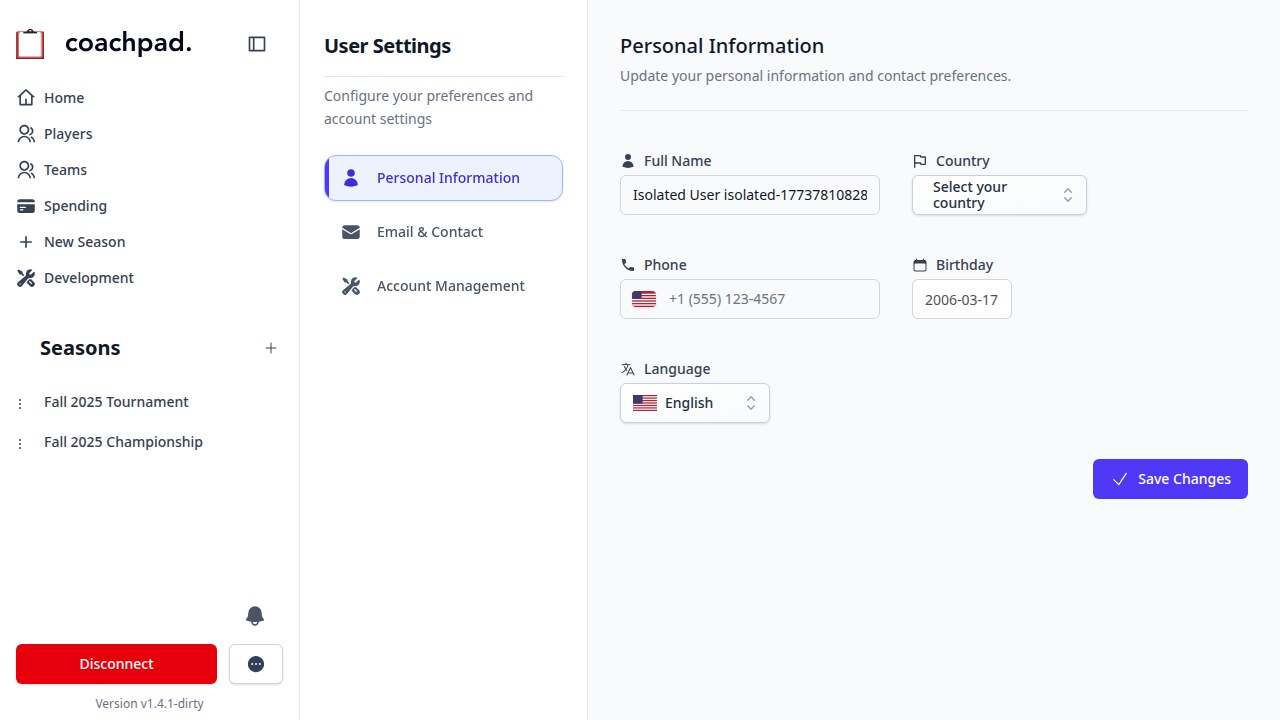Open the Birthday date picker

coord(961,299)
